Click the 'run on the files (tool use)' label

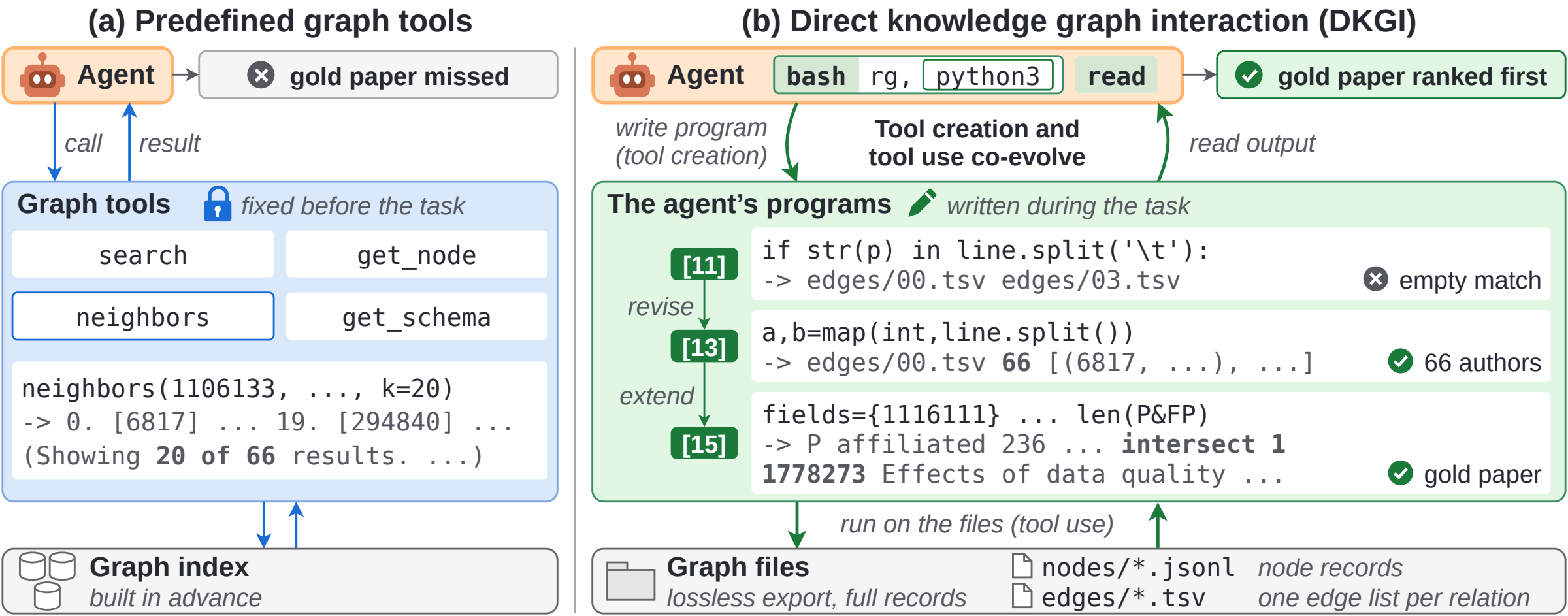(x=977, y=524)
